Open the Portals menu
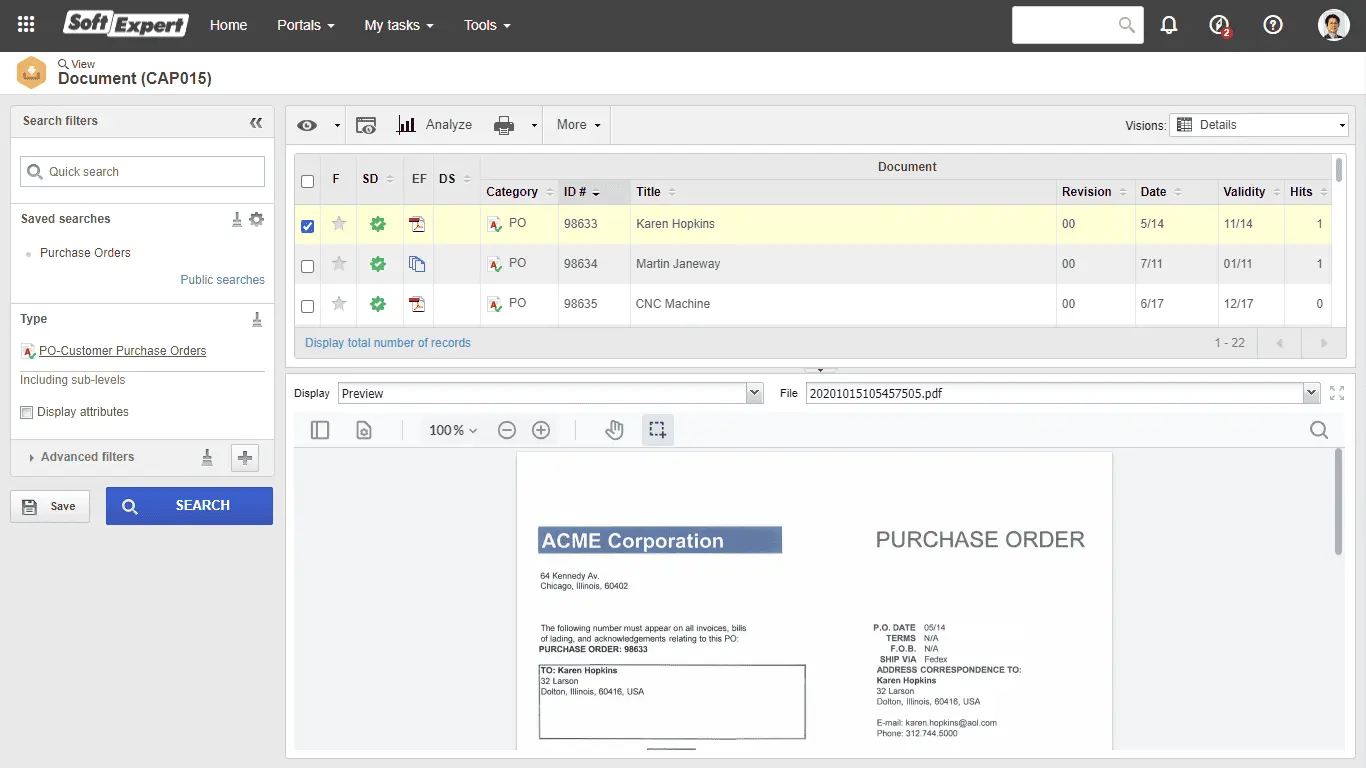This screenshot has width=1366, height=768. click(x=305, y=25)
